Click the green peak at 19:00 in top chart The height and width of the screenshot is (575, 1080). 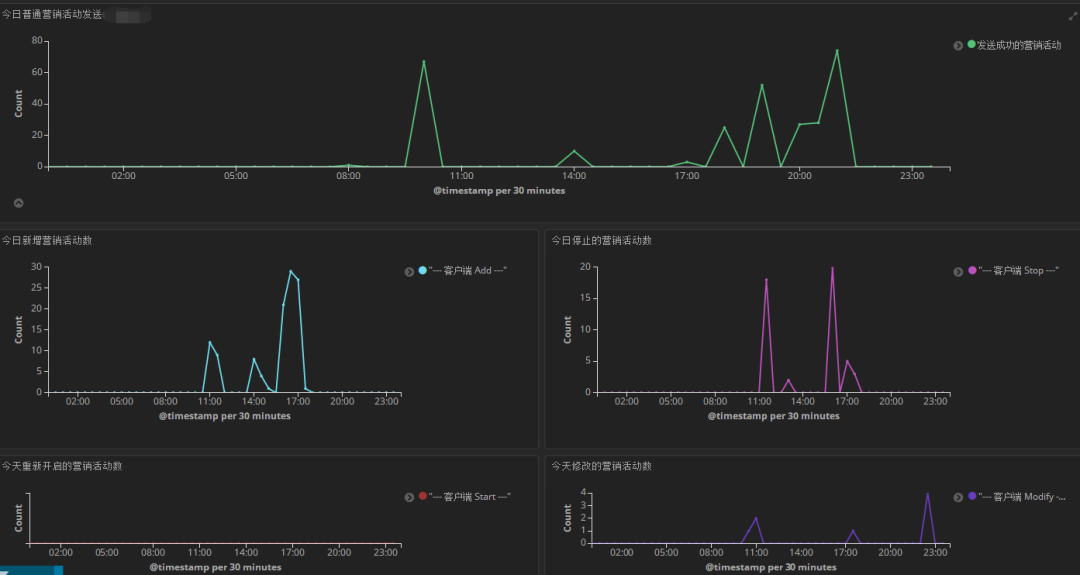coord(762,85)
